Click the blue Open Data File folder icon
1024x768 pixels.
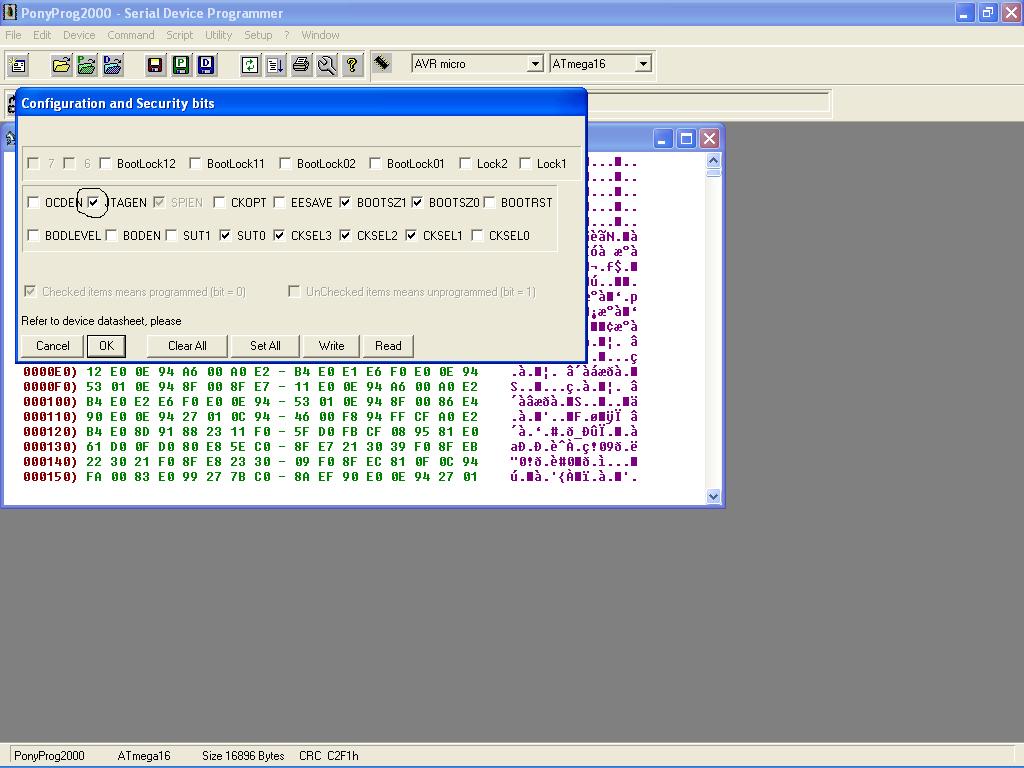click(x=112, y=65)
